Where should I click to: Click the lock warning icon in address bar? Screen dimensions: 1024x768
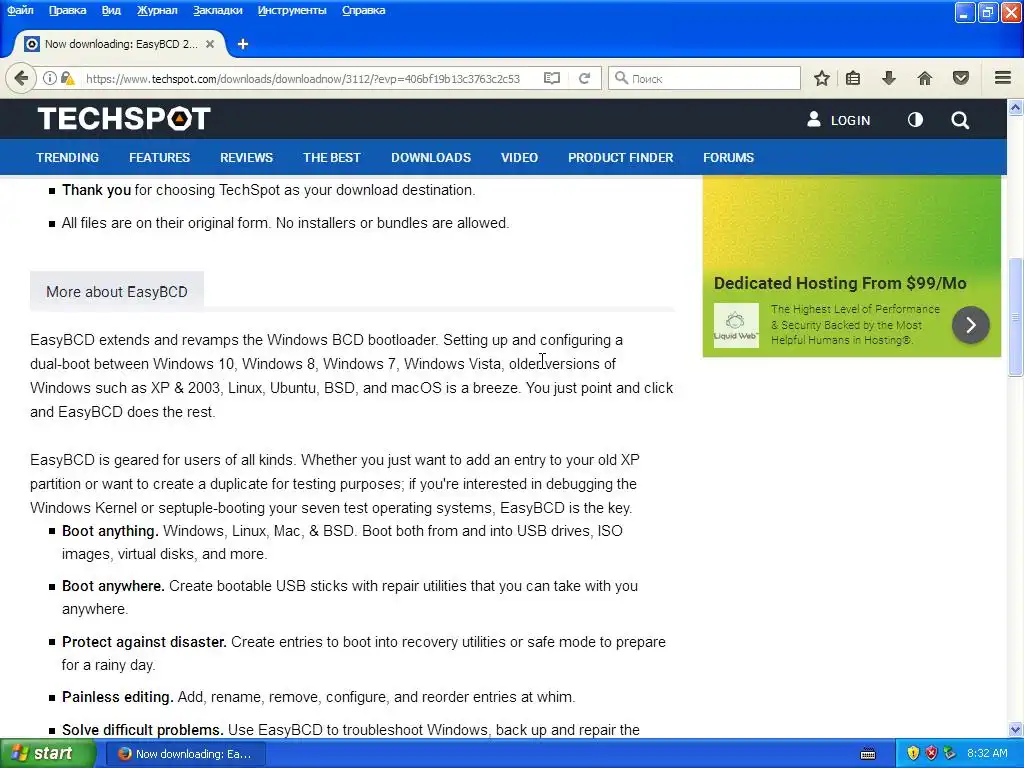[x=67, y=78]
